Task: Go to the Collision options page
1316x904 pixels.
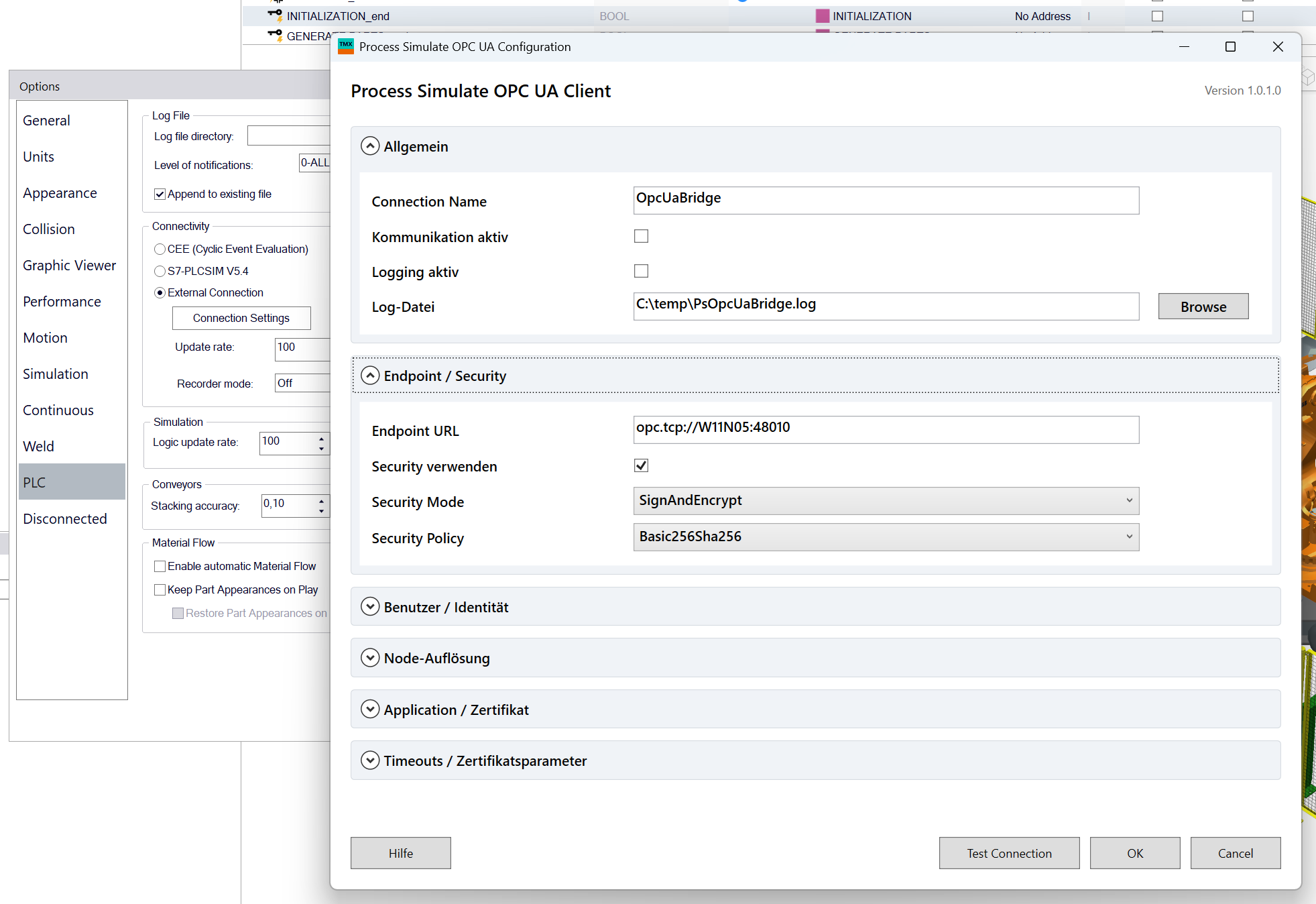Action: point(72,229)
